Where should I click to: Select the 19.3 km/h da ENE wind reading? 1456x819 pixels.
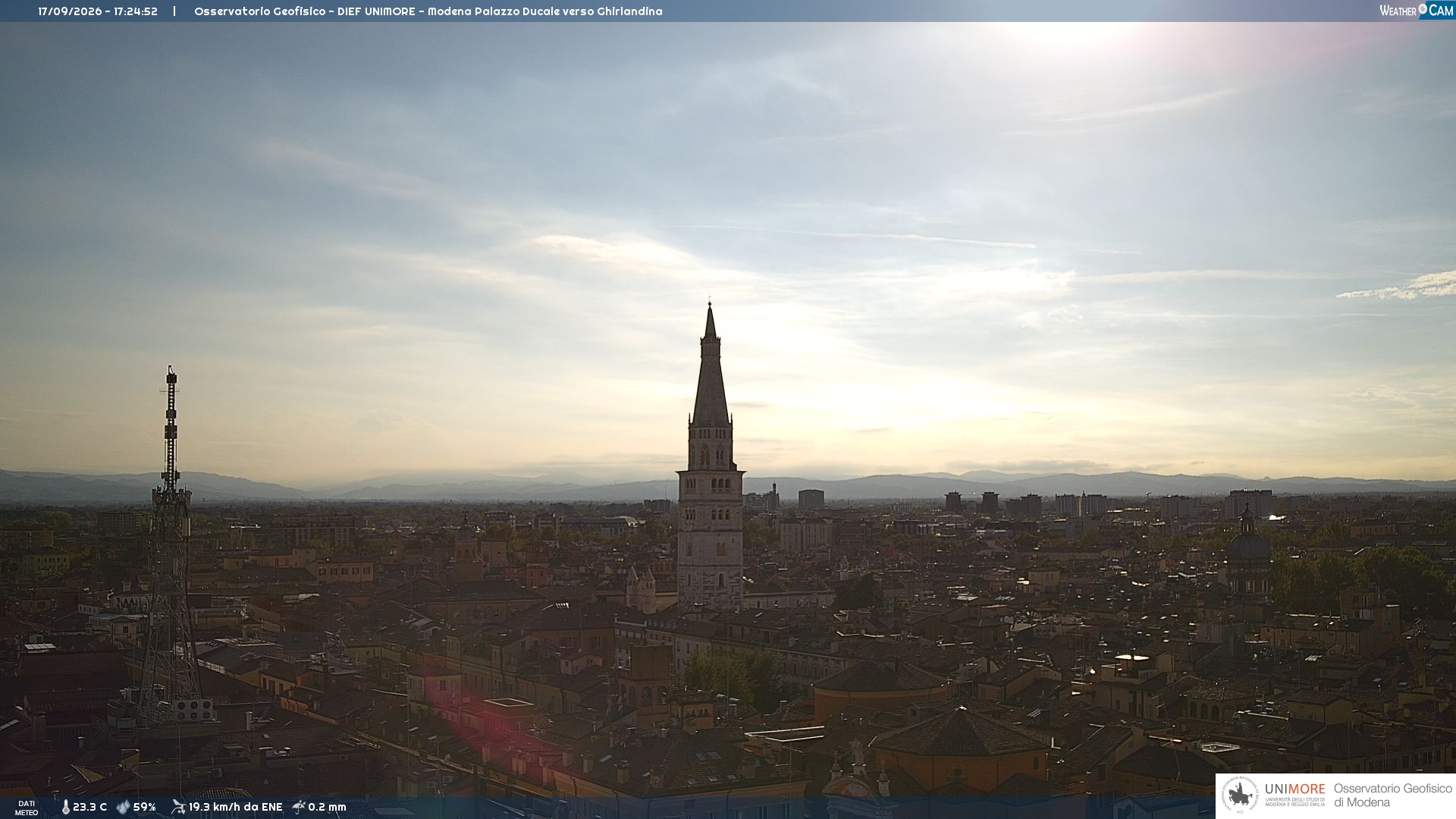click(235, 807)
